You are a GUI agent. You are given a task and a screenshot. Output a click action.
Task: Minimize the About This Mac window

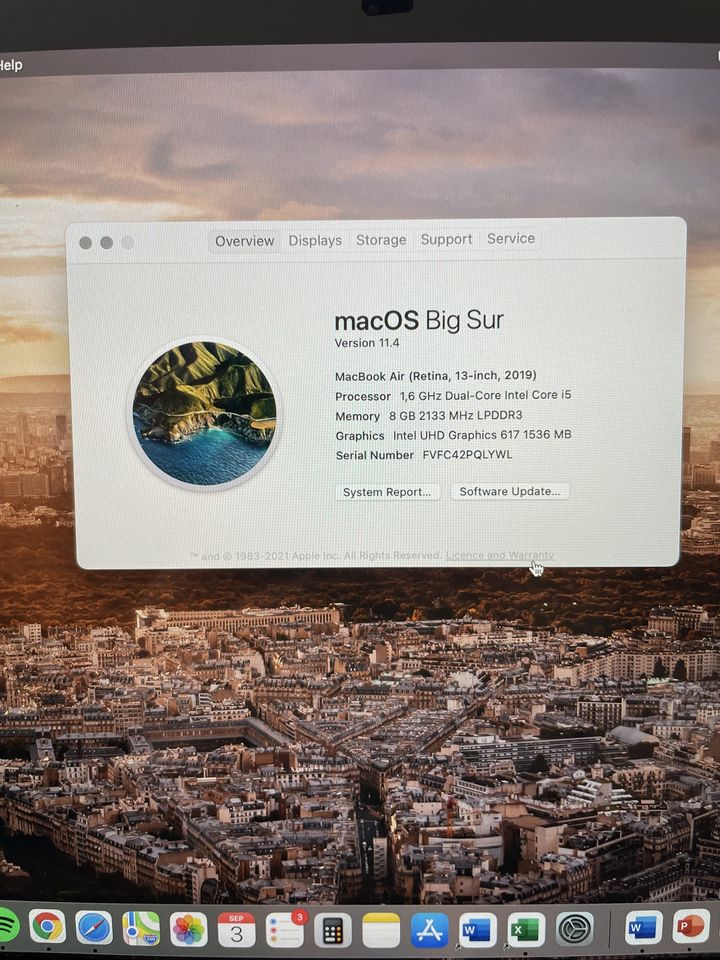click(x=107, y=242)
